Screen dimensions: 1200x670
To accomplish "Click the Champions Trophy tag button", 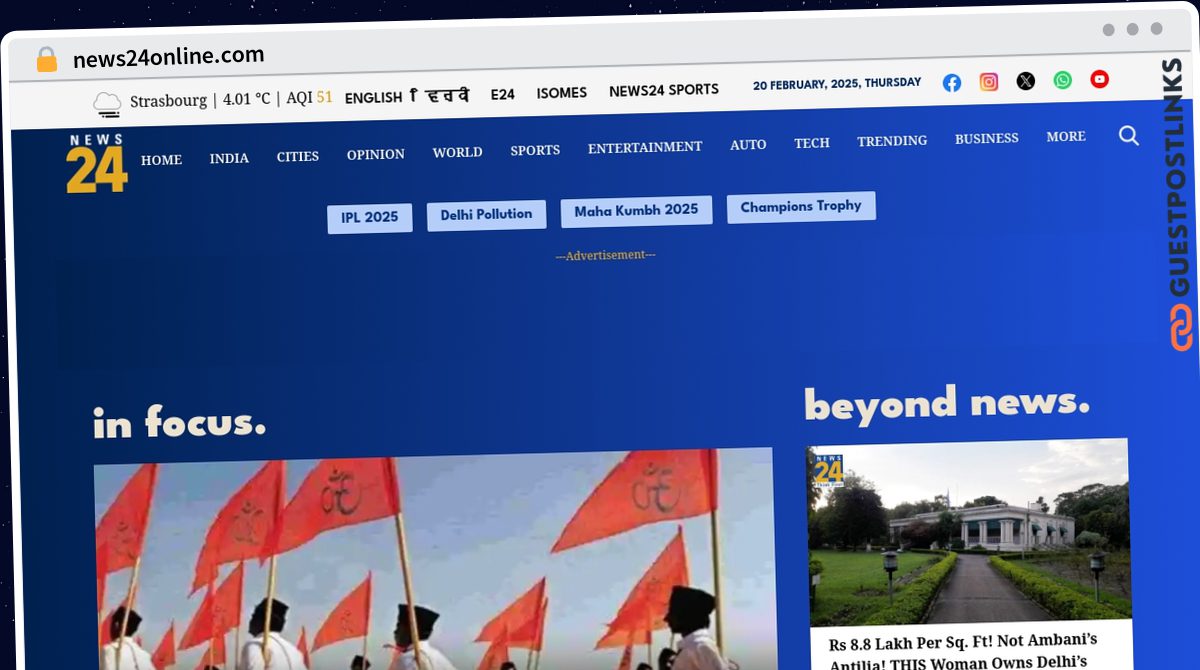I will click(801, 207).
